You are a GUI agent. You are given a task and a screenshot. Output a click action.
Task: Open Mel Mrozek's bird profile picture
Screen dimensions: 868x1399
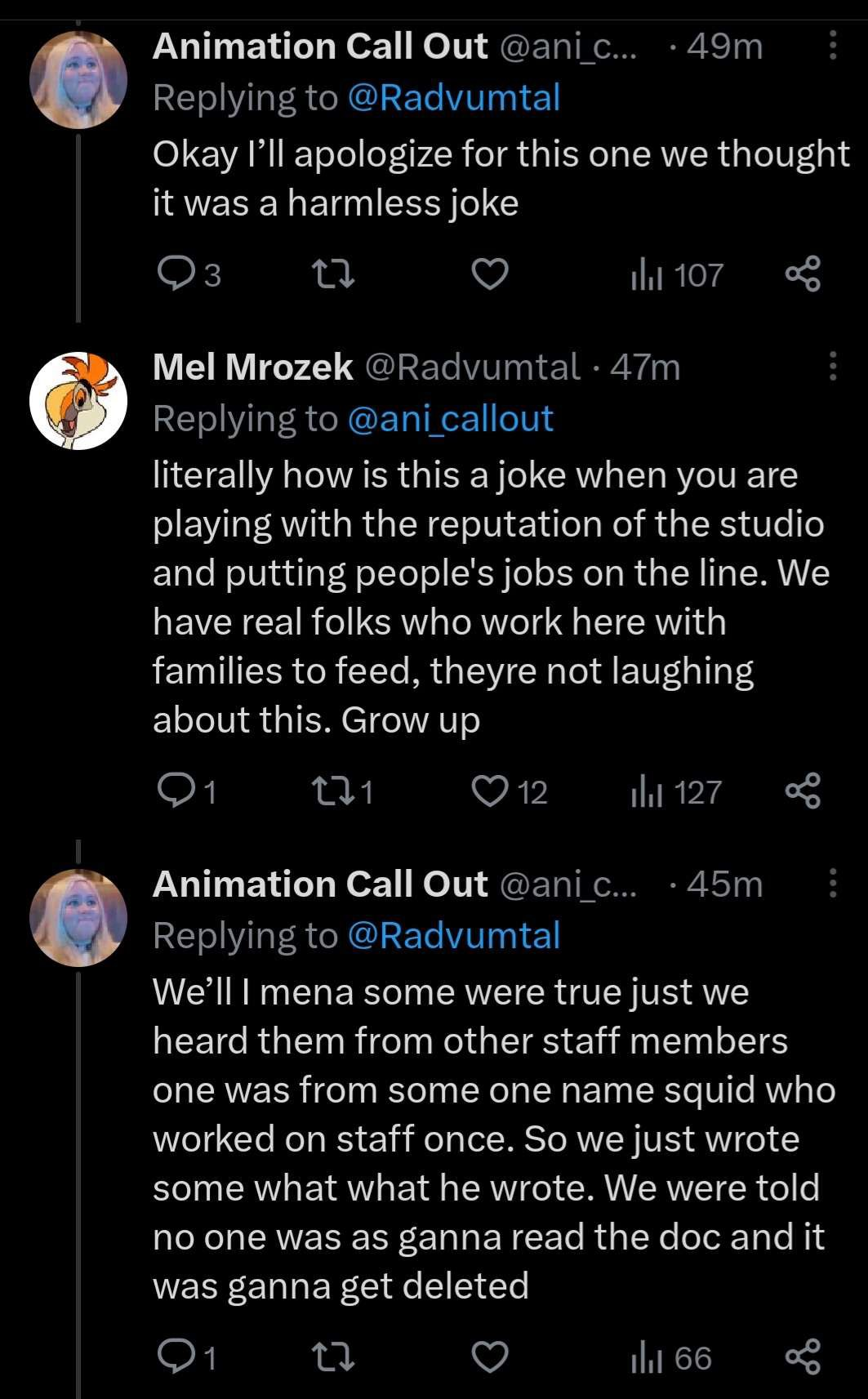coord(78,401)
